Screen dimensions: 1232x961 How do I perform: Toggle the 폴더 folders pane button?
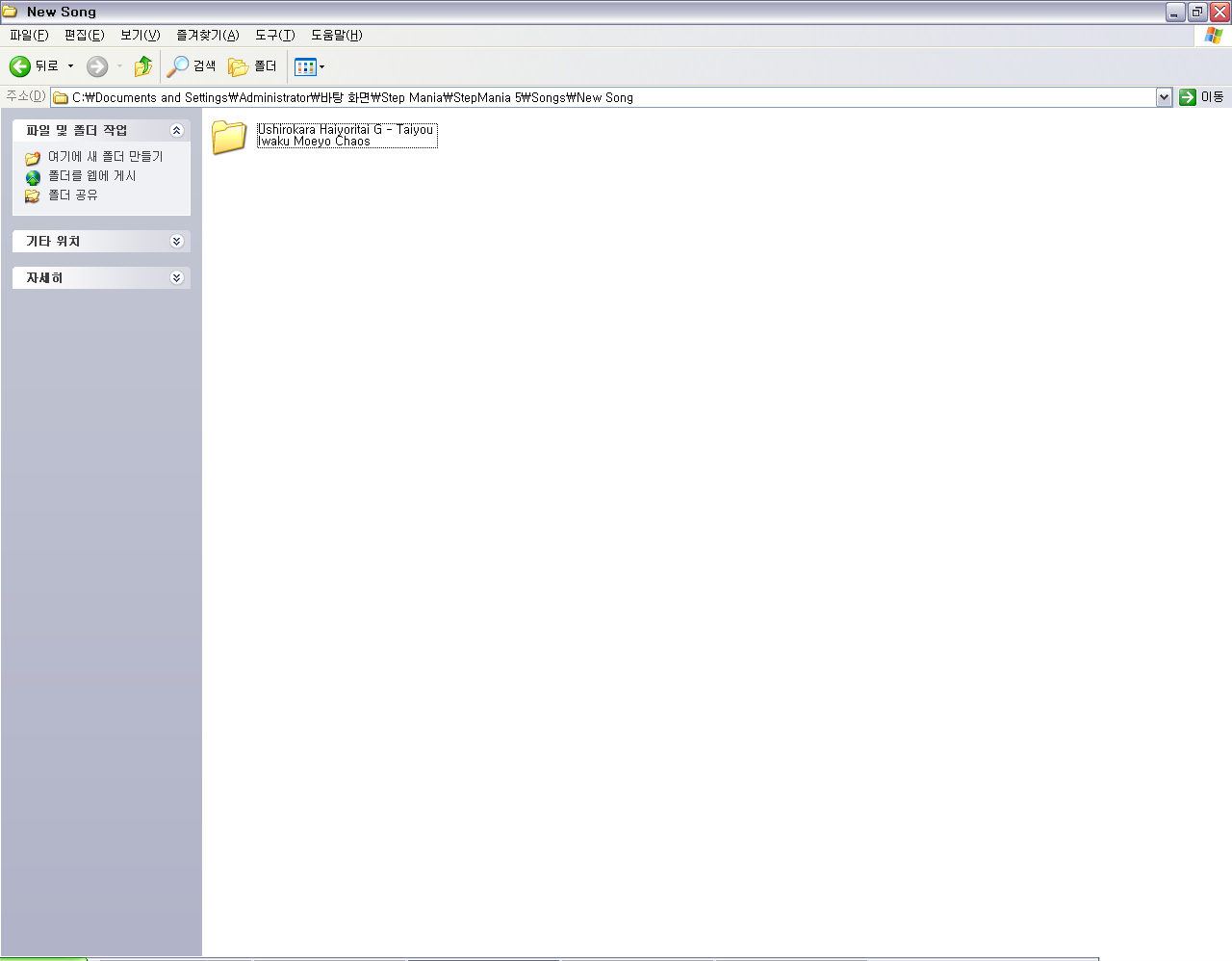[252, 65]
